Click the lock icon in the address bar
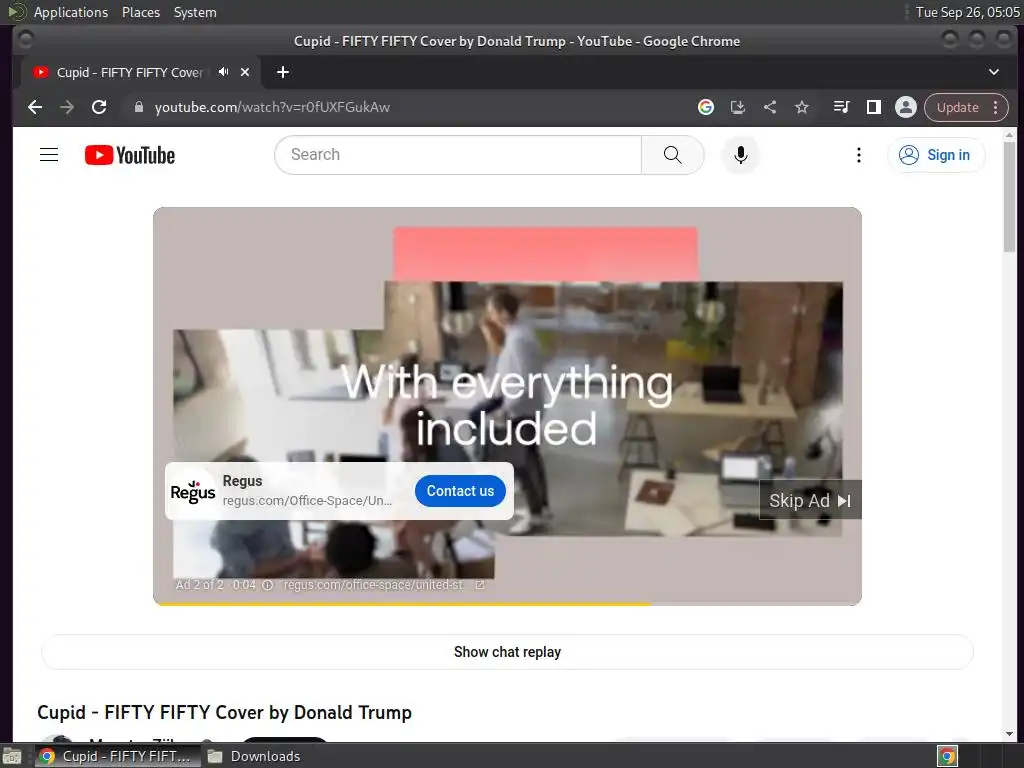 [138, 107]
